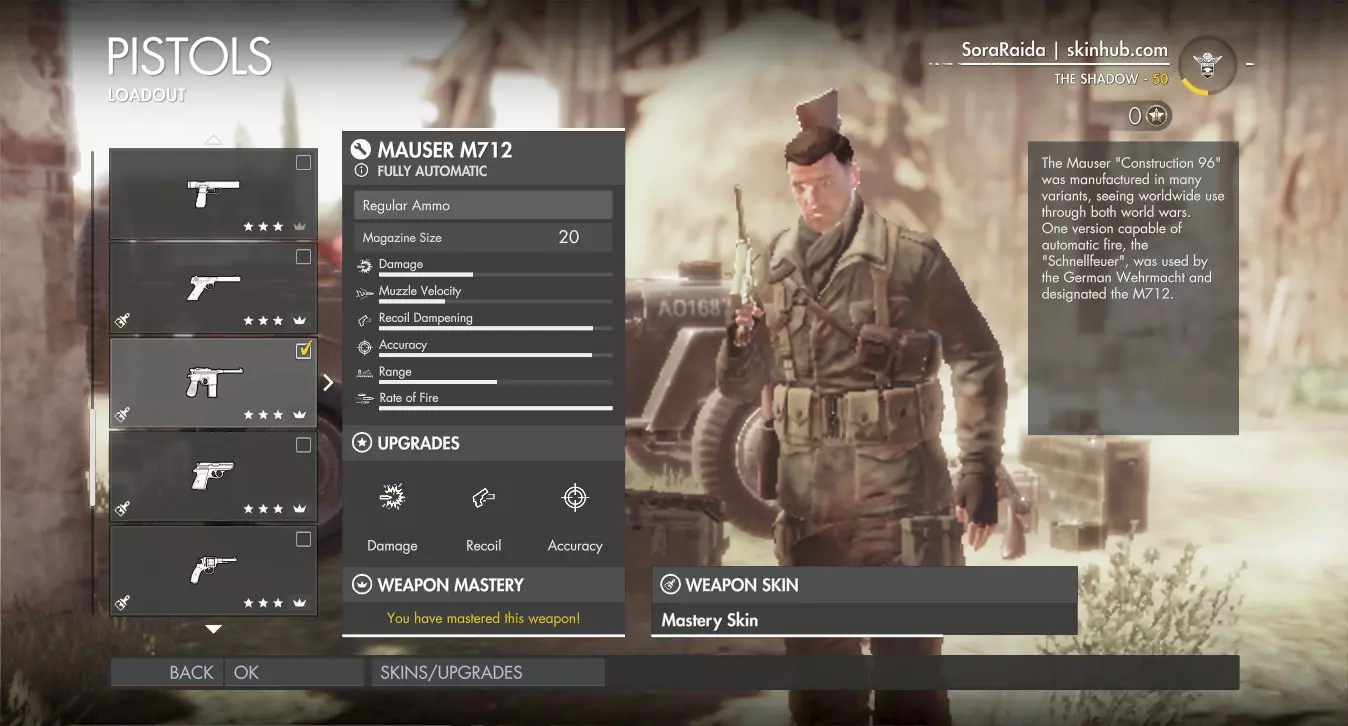Select the first pistol thumbnail in the list
This screenshot has height=726, width=1348.
tap(213, 194)
